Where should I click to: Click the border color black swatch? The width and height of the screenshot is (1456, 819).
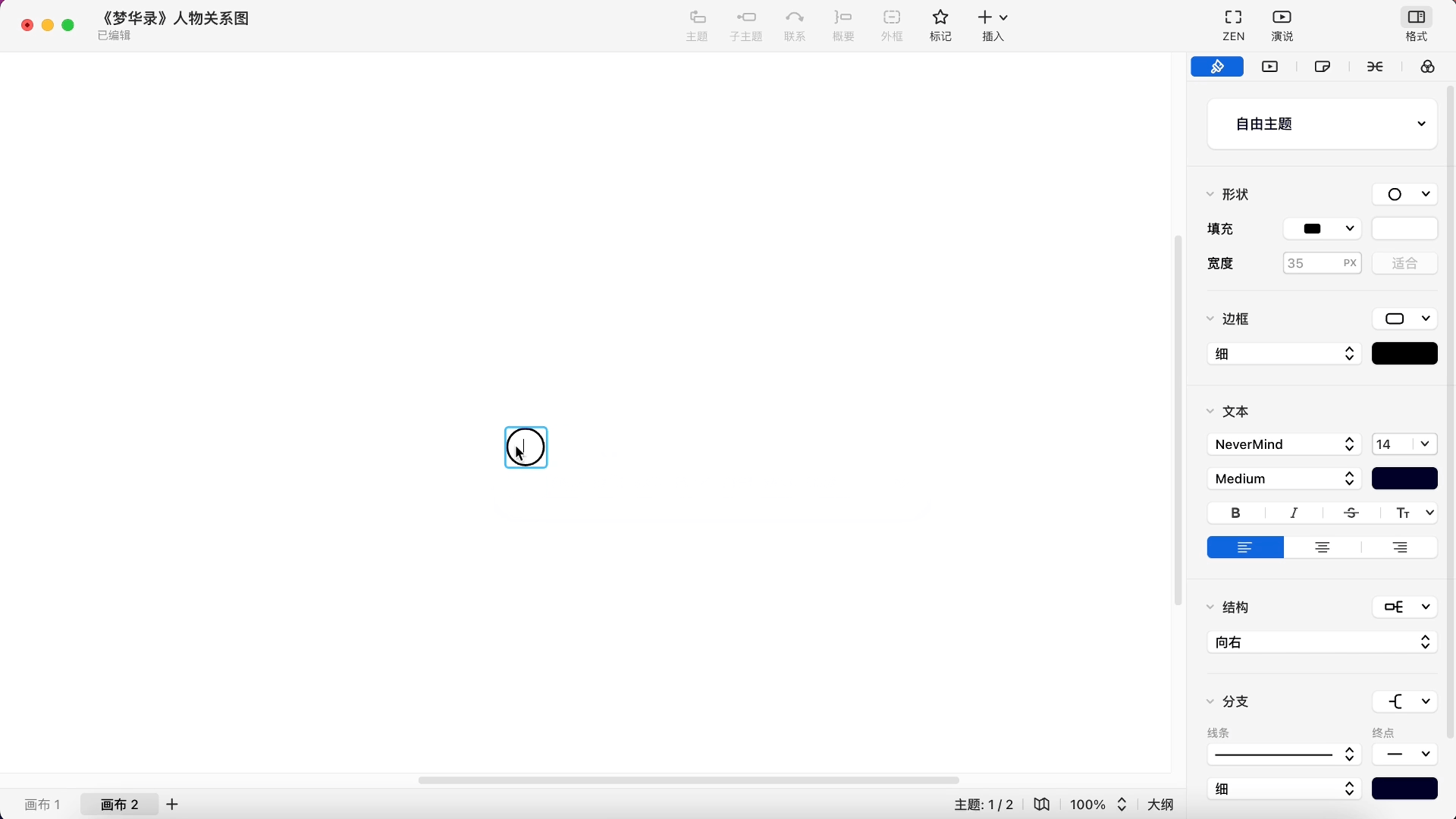pyautogui.click(x=1404, y=354)
